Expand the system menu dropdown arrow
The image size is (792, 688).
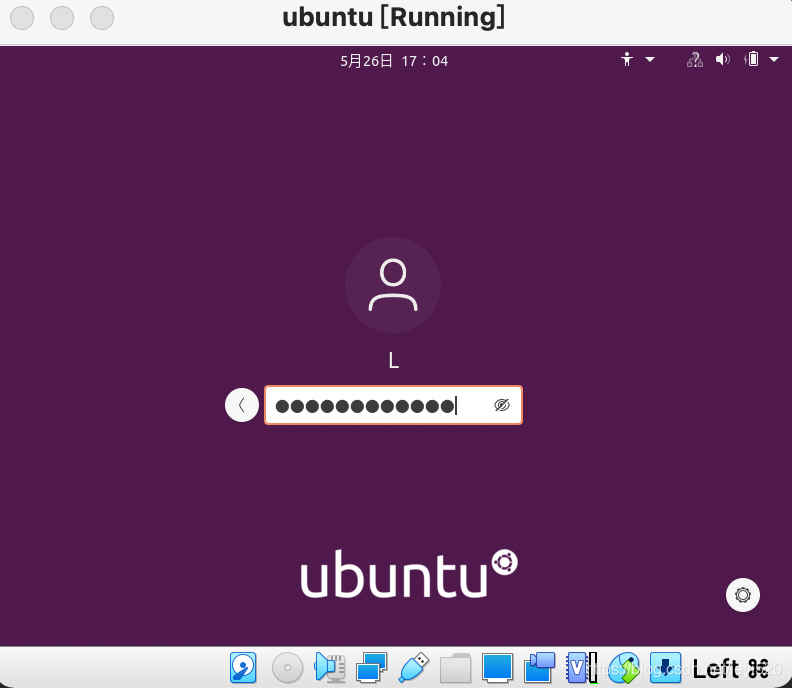click(x=774, y=59)
